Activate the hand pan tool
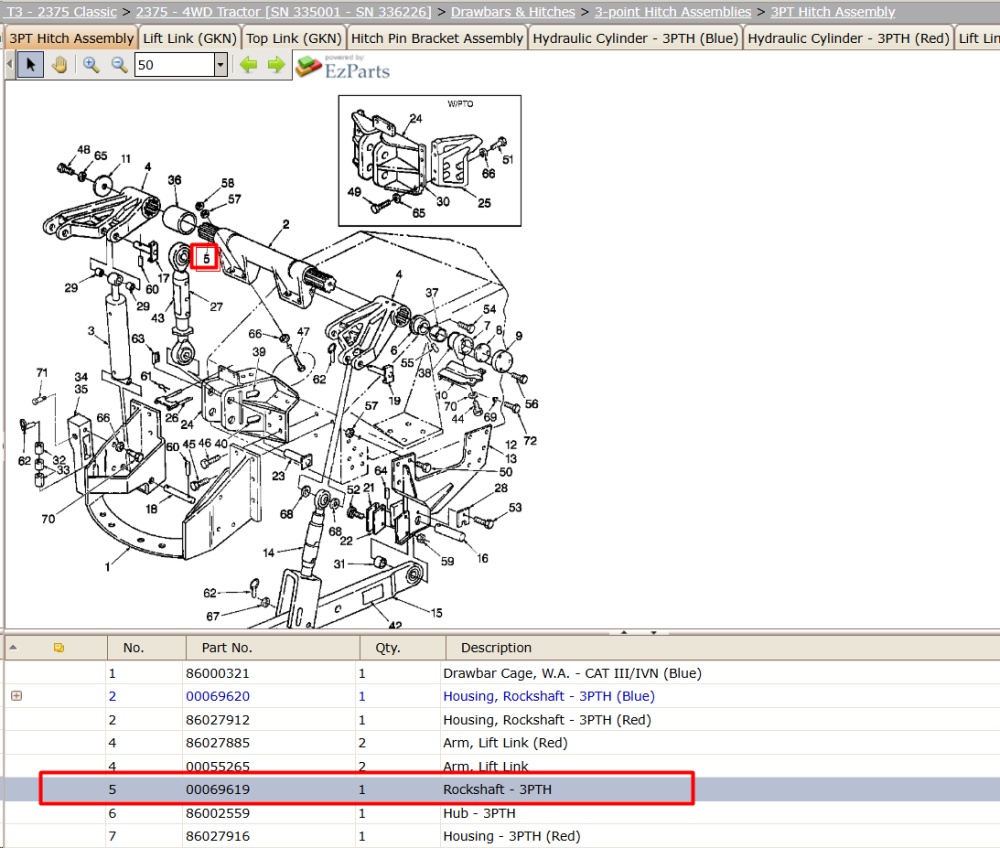The width and height of the screenshot is (1000, 848). (59, 64)
